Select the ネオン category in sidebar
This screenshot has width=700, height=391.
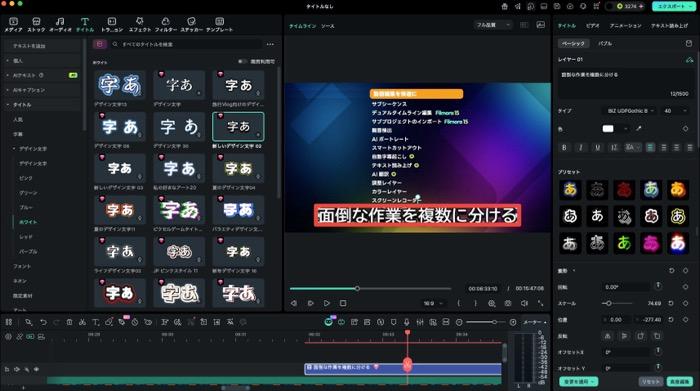20,281
